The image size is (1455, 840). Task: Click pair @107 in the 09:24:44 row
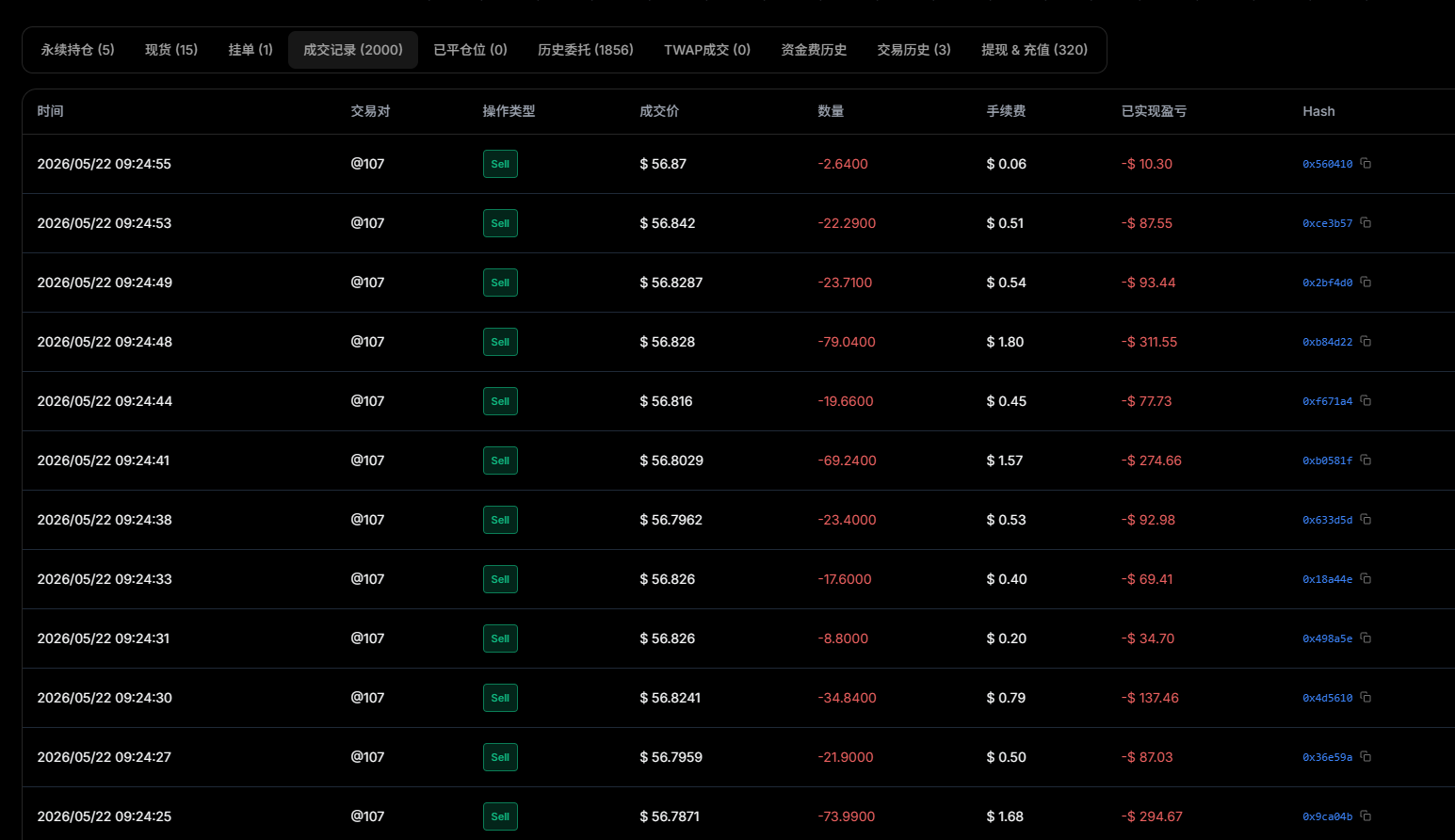tap(367, 401)
